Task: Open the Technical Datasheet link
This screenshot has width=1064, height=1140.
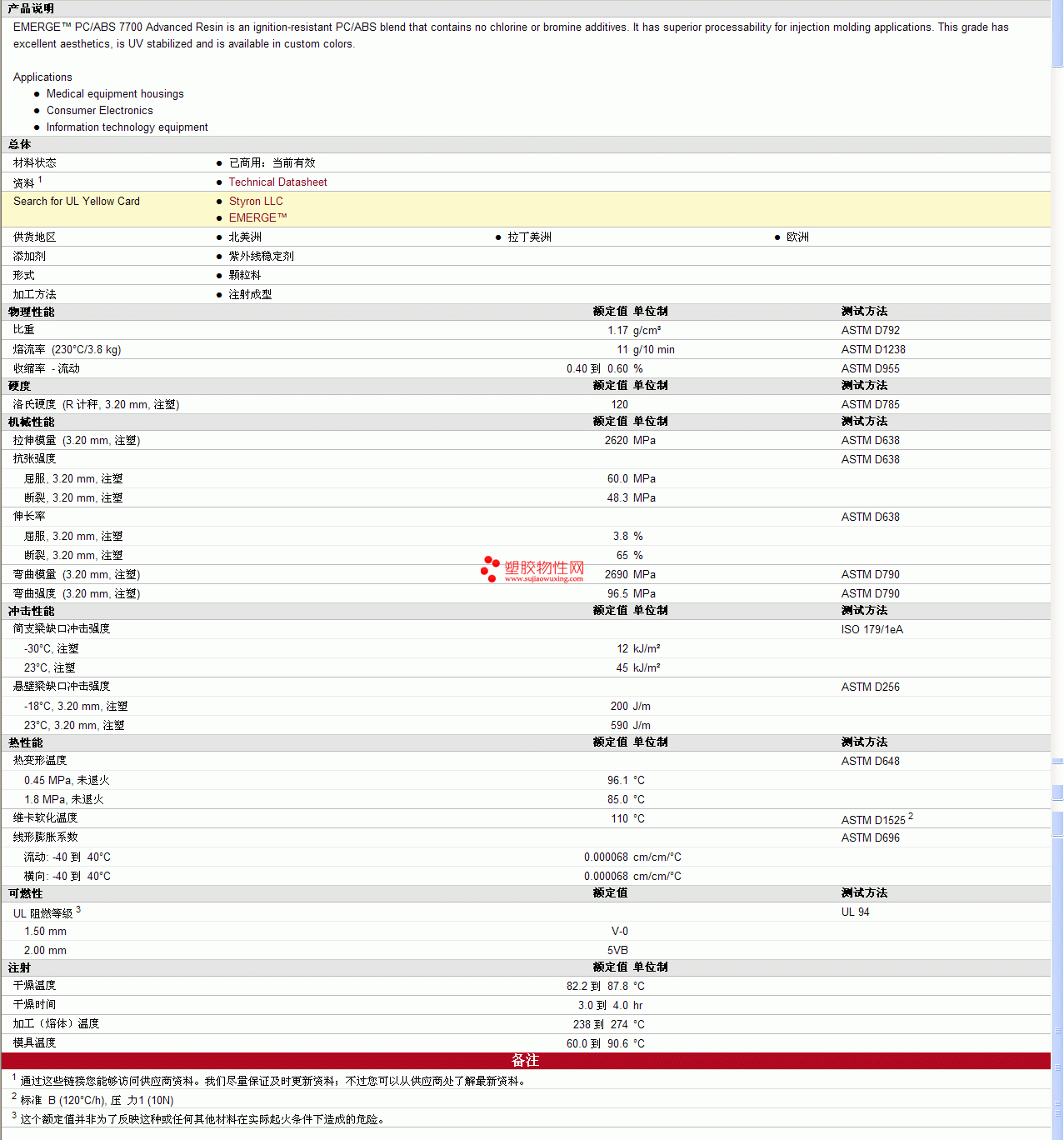Action: click(277, 182)
